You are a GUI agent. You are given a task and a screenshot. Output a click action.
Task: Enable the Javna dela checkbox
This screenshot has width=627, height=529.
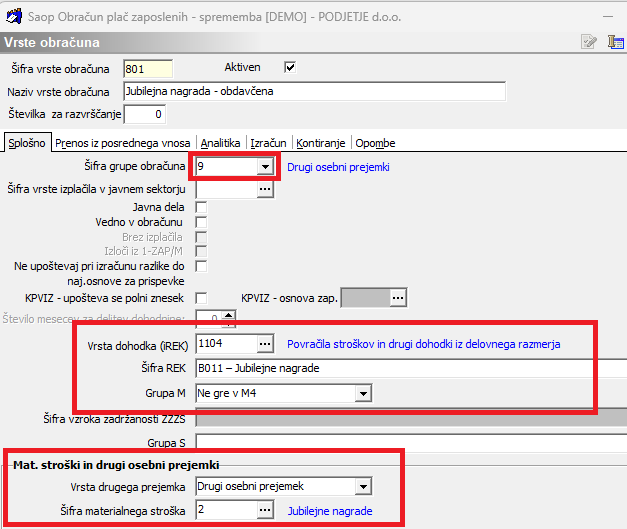coord(201,207)
